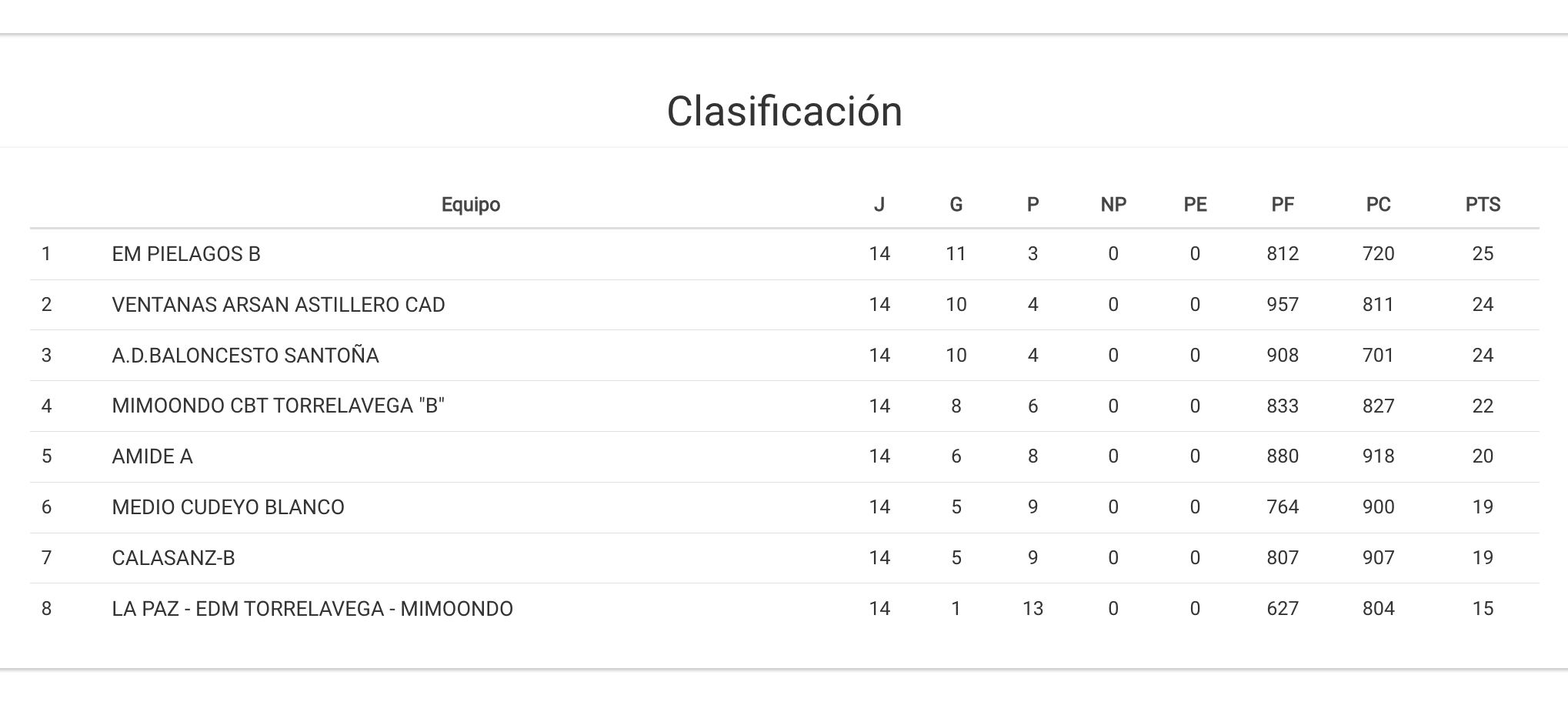Select the PC column header
Image resolution: width=1568 pixels, height=702 pixels.
click(1377, 205)
